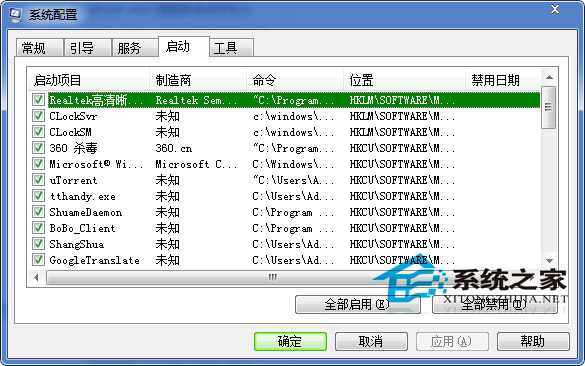
Task: Click the 全部禁用 button
Action: [494, 305]
